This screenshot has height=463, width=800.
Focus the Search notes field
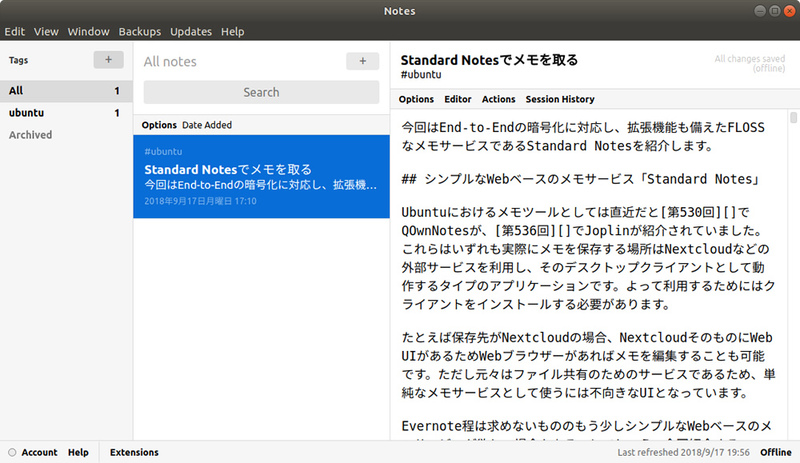(261, 92)
